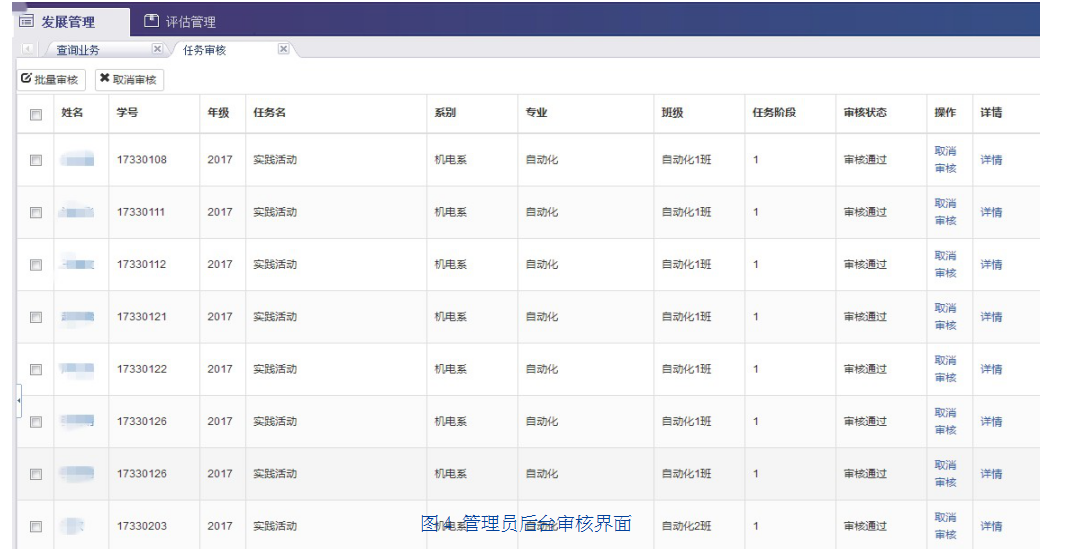
Task: Open 详情 link for student 17330203
Action: 991,526
